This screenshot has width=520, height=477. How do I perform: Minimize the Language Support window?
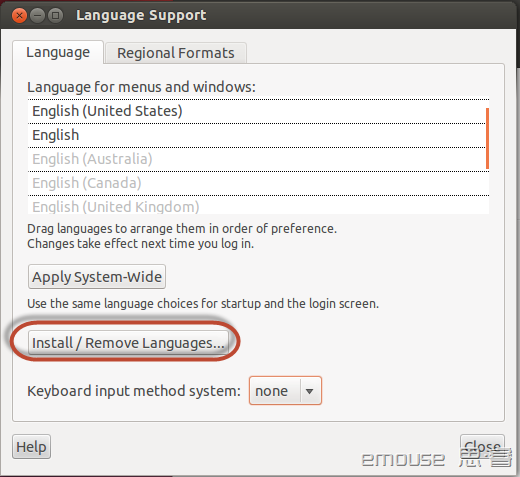[x=37, y=16]
